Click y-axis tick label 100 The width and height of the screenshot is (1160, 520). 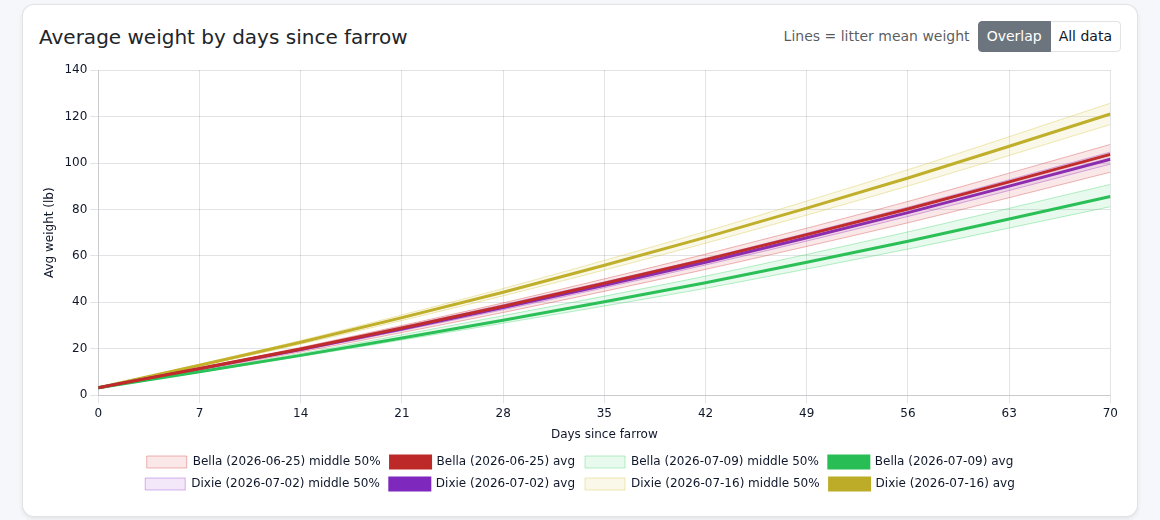tap(77, 163)
